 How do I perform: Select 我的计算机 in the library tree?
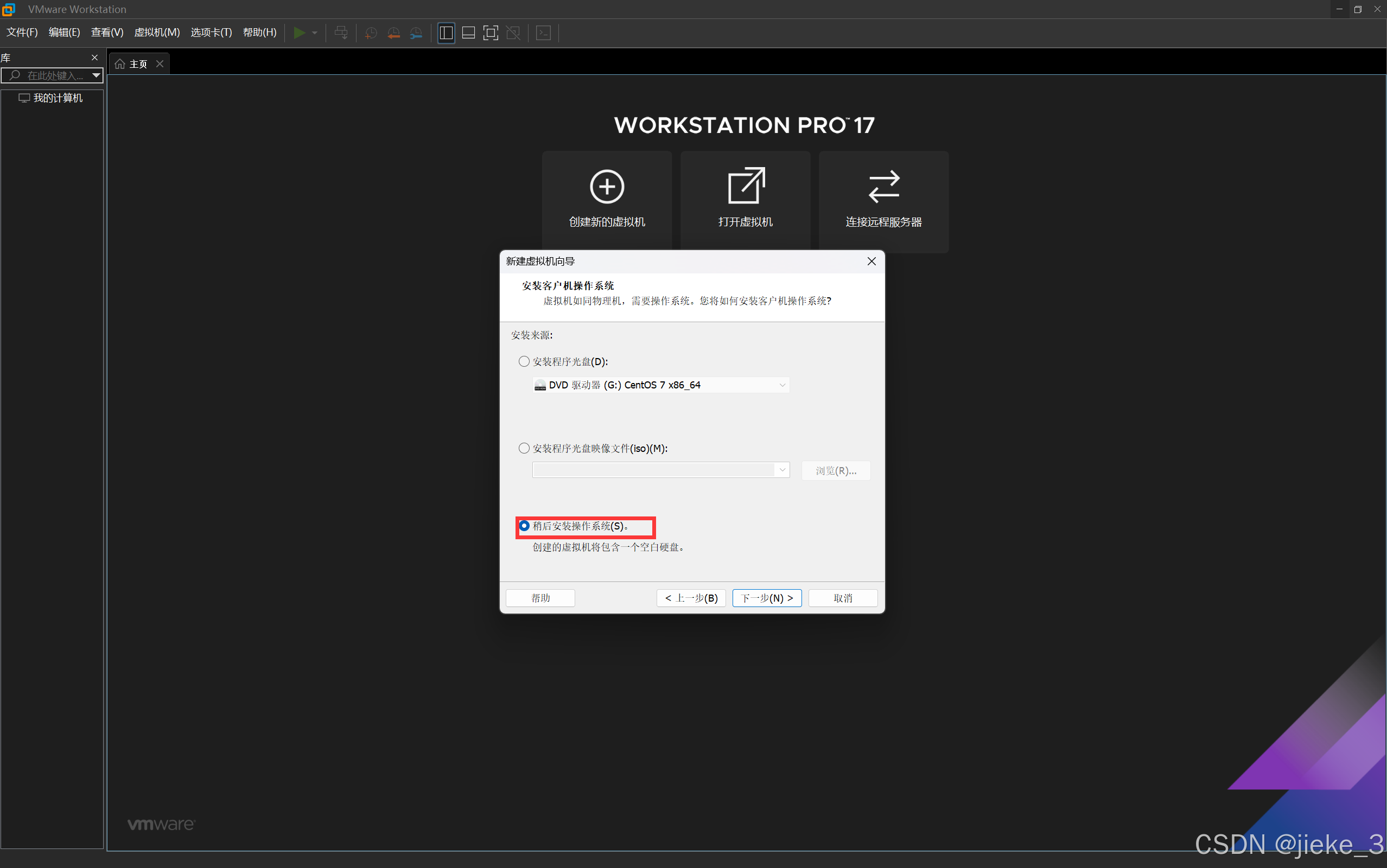tap(58, 98)
